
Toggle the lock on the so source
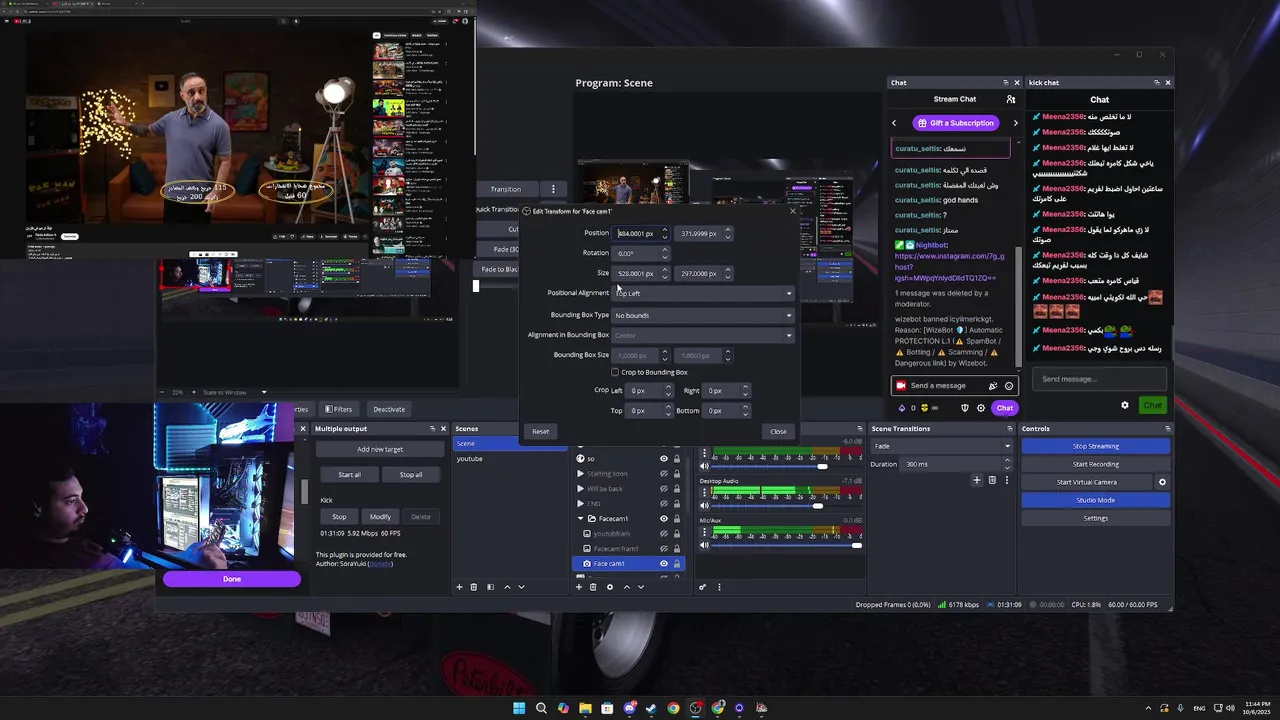[x=677, y=459]
